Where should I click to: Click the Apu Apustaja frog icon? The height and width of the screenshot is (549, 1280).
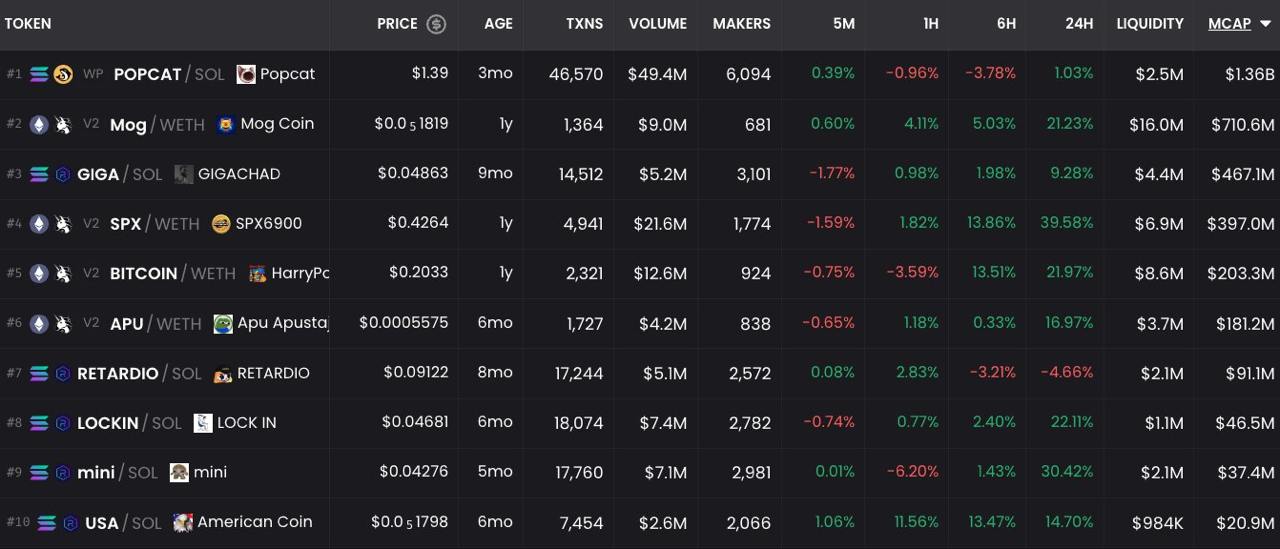223,324
